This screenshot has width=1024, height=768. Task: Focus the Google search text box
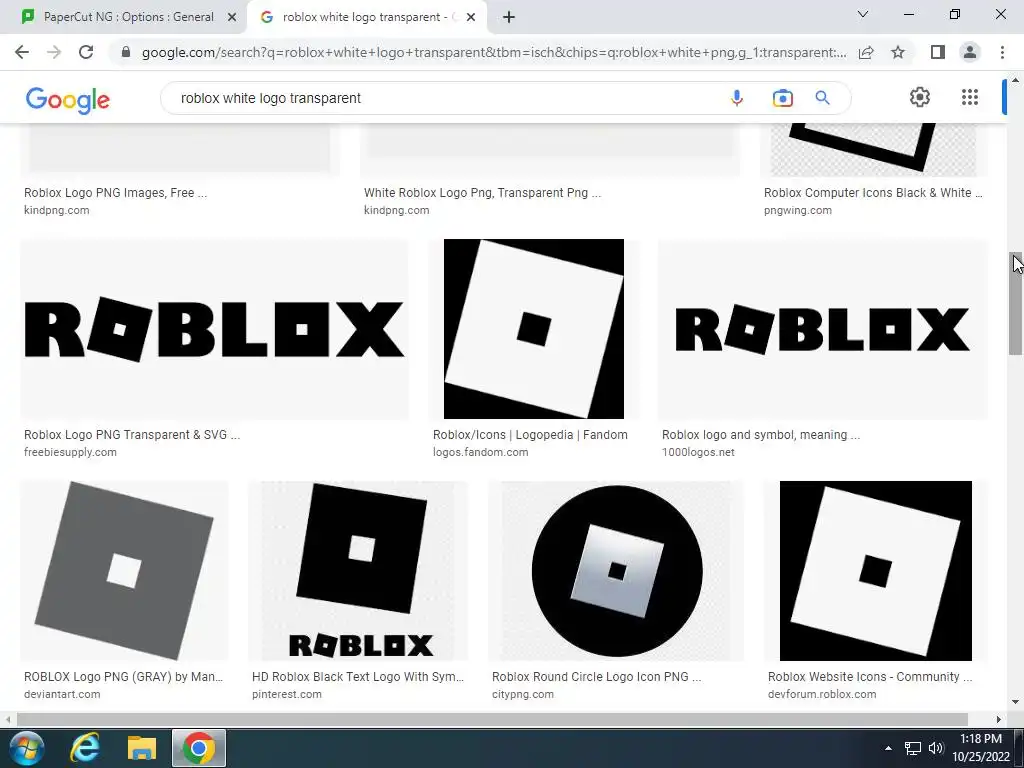(x=444, y=98)
